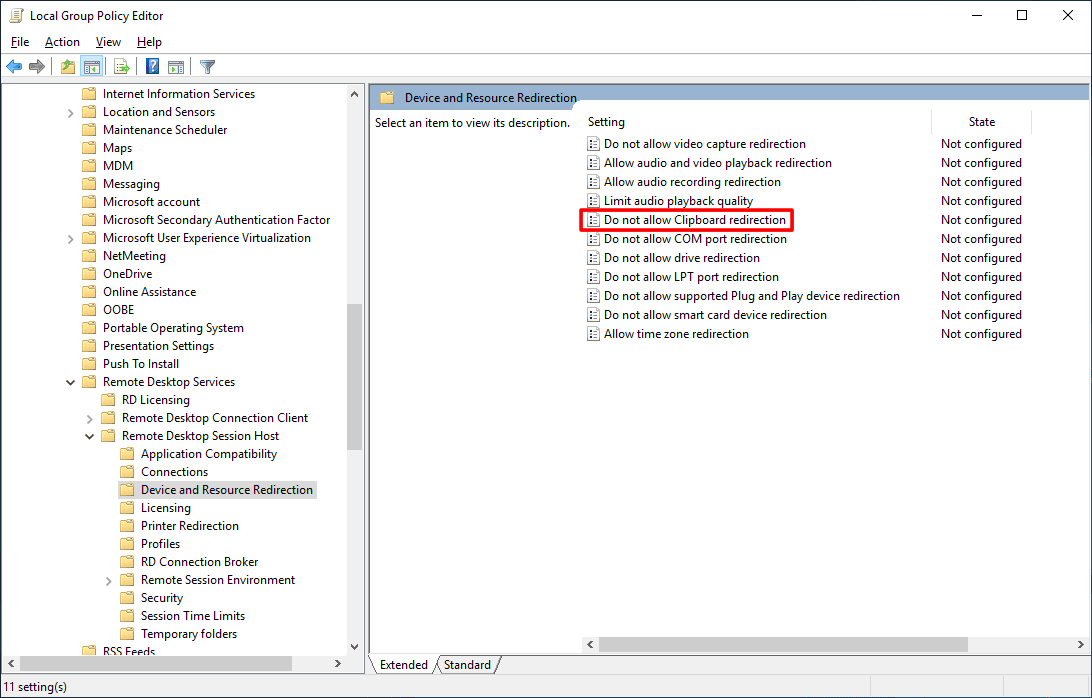The height and width of the screenshot is (698, 1092).
Task: Click the Up One Level folder icon
Action: (67, 67)
